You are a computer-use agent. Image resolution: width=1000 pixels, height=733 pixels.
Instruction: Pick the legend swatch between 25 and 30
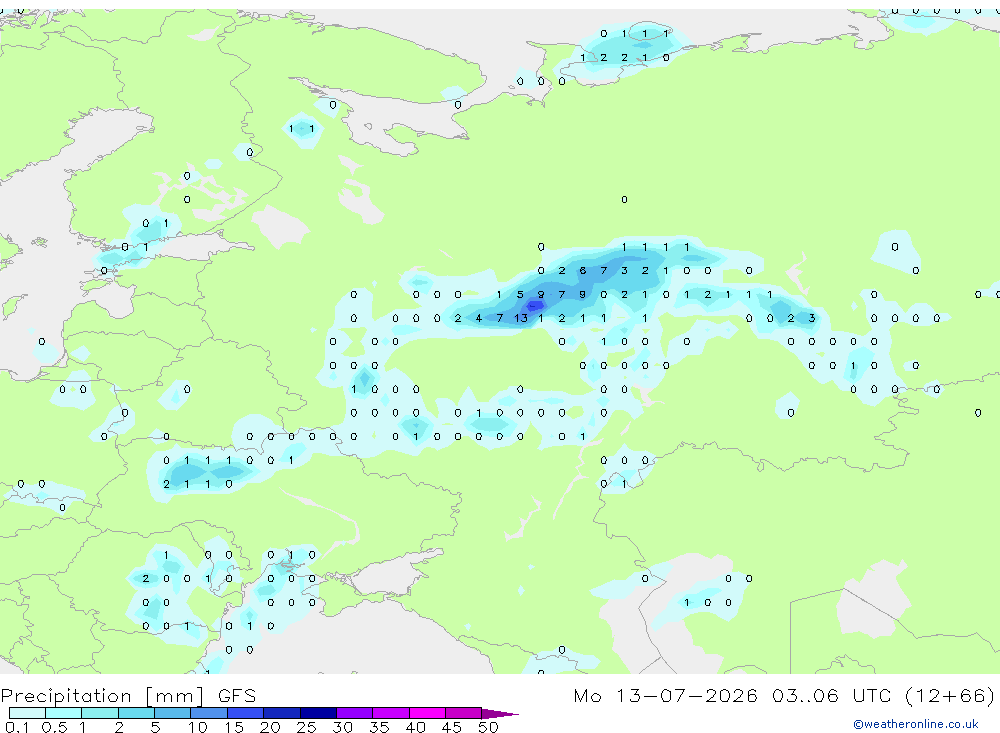coord(318,713)
